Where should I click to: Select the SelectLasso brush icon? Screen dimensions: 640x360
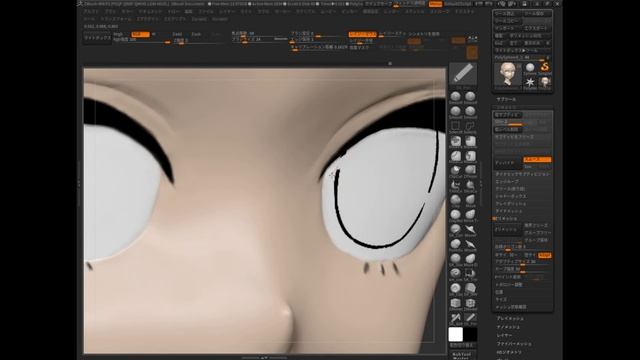click(x=470, y=127)
